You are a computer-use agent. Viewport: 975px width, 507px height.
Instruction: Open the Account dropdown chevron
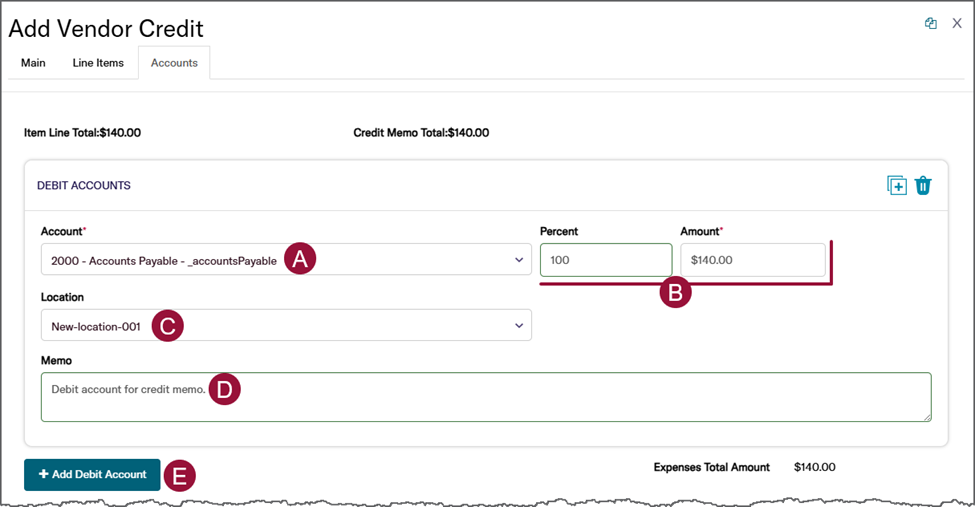pos(519,260)
